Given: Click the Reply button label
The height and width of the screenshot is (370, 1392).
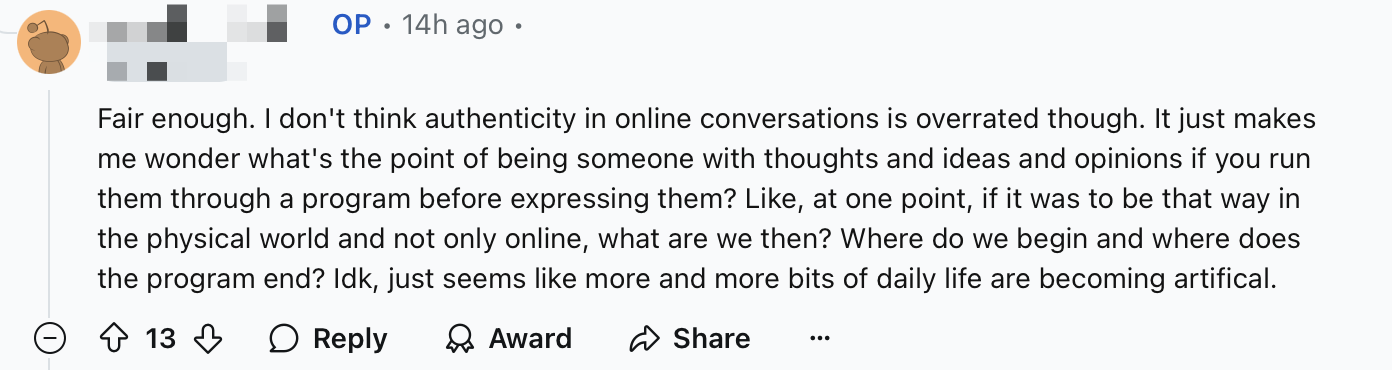Looking at the screenshot, I should (x=350, y=339).
